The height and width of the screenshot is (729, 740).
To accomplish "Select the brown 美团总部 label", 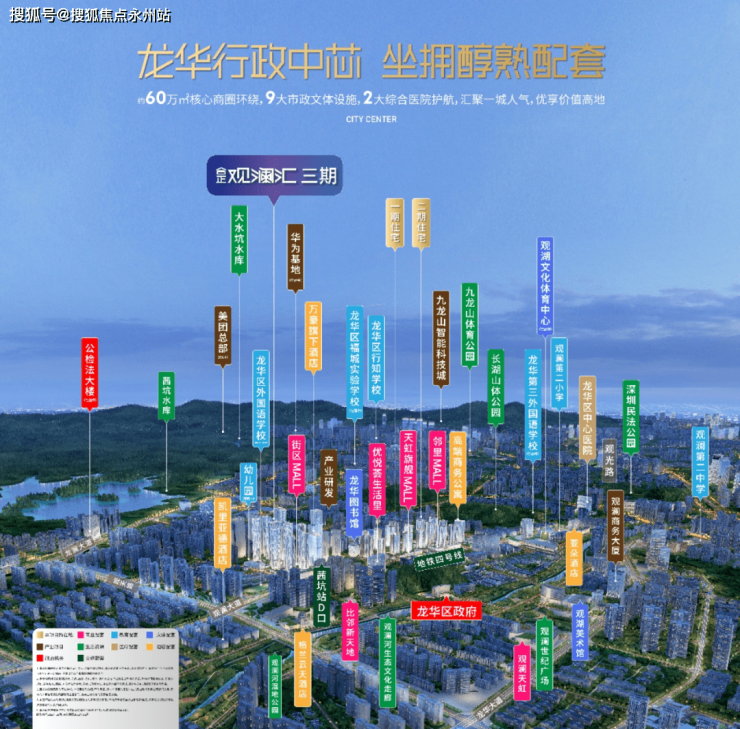I will click(223, 336).
